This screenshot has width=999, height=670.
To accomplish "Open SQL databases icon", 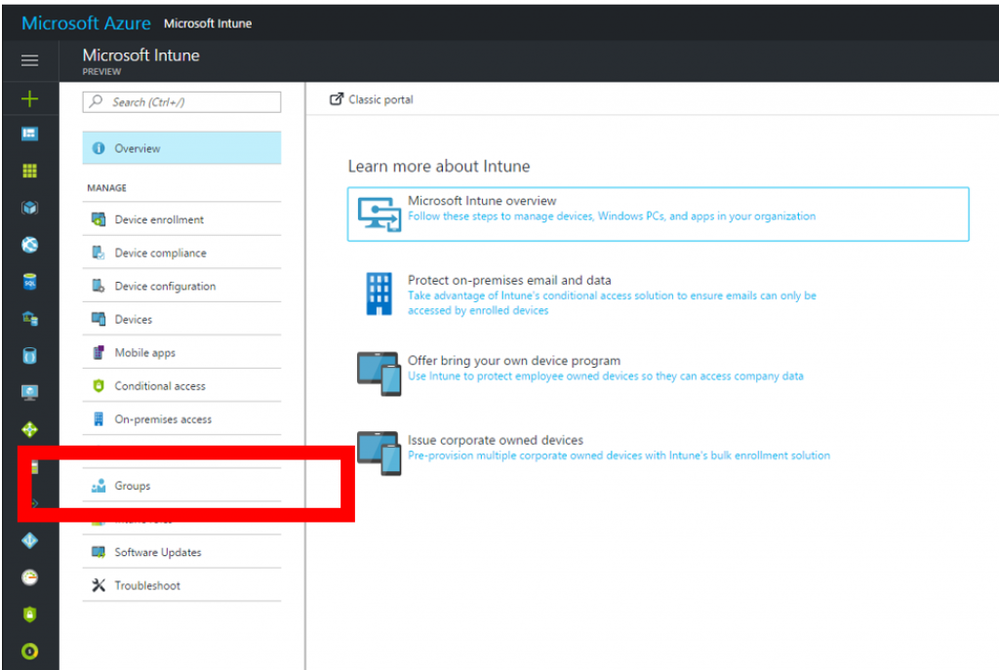I will point(29,282).
